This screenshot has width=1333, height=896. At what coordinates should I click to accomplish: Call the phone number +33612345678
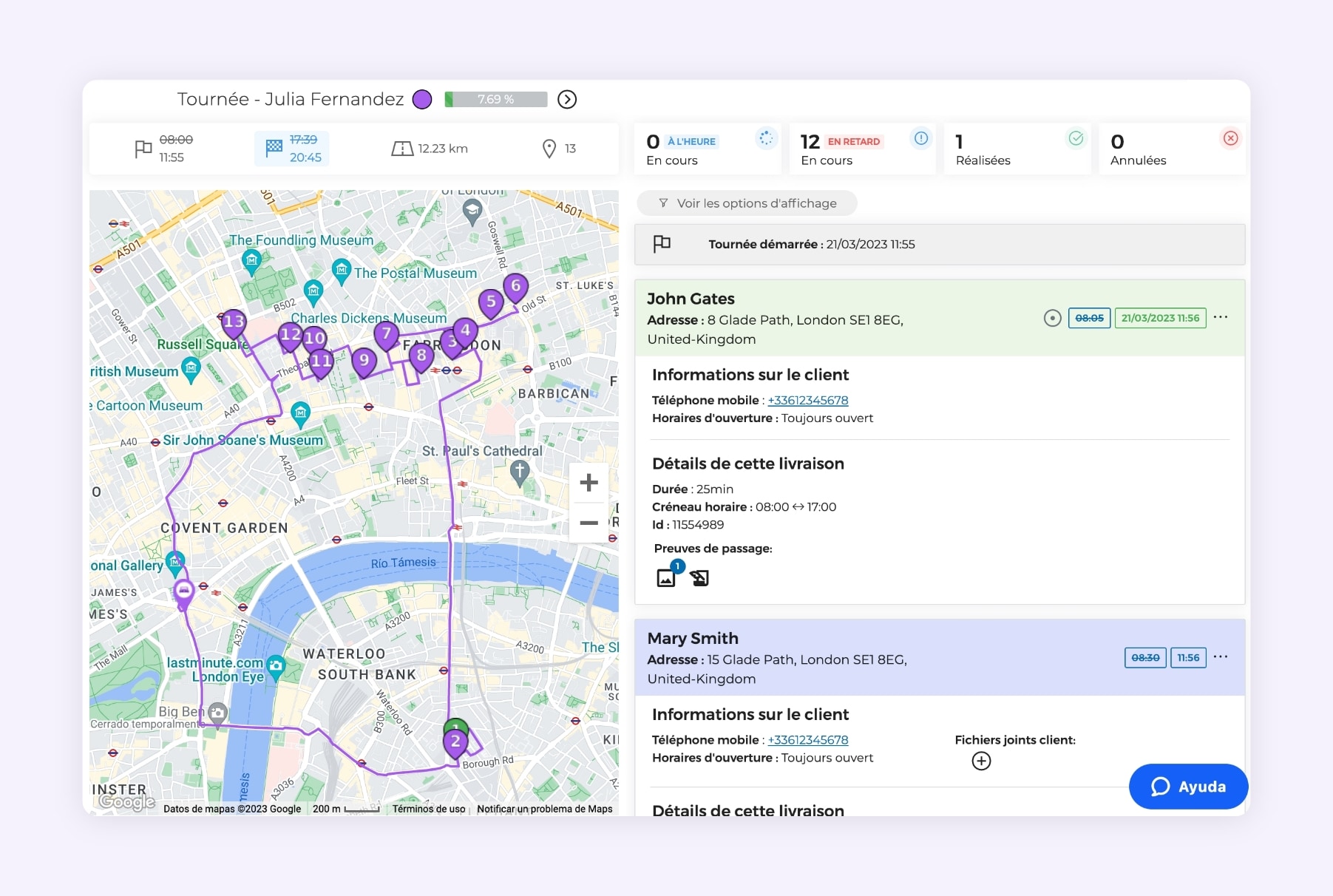[807, 400]
